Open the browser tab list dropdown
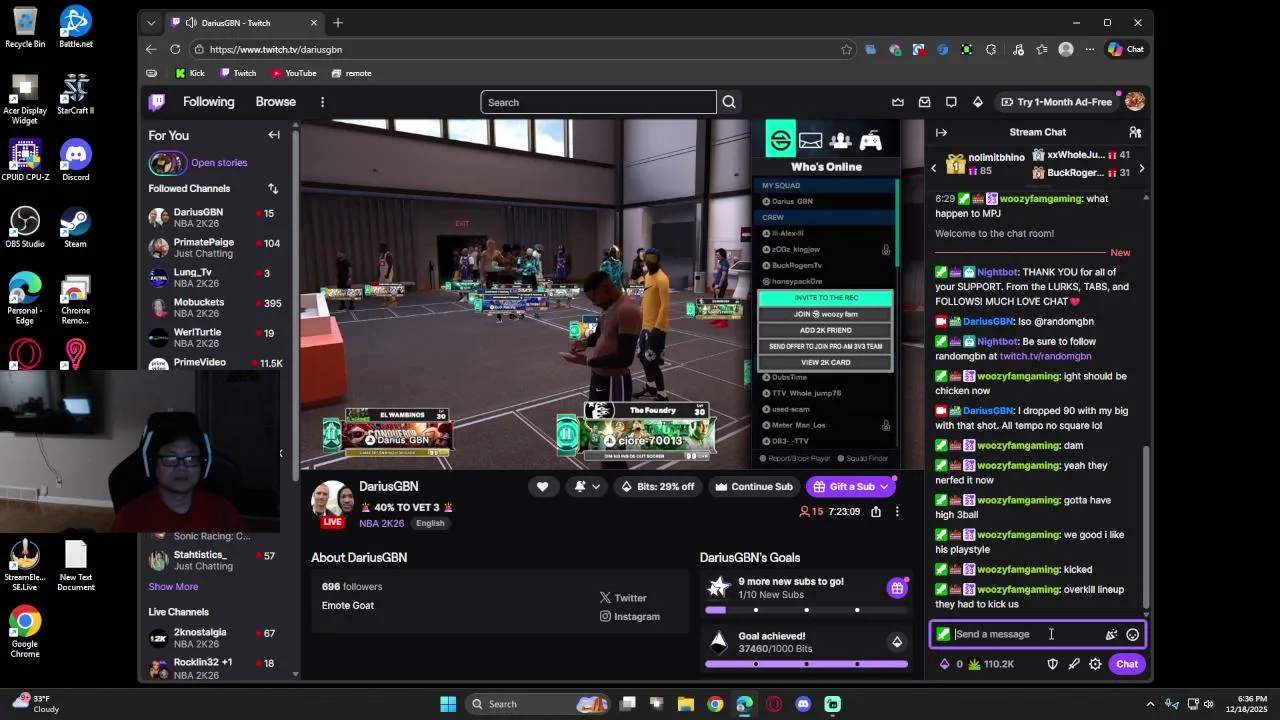This screenshot has height=720, width=1280. [151, 22]
